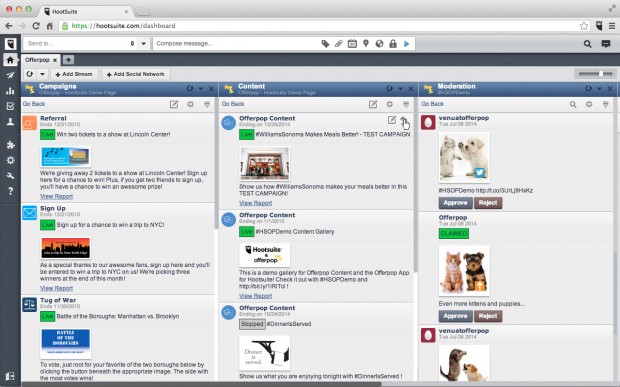Reject the "Even more kittens and puppies" post

[x=488, y=316]
